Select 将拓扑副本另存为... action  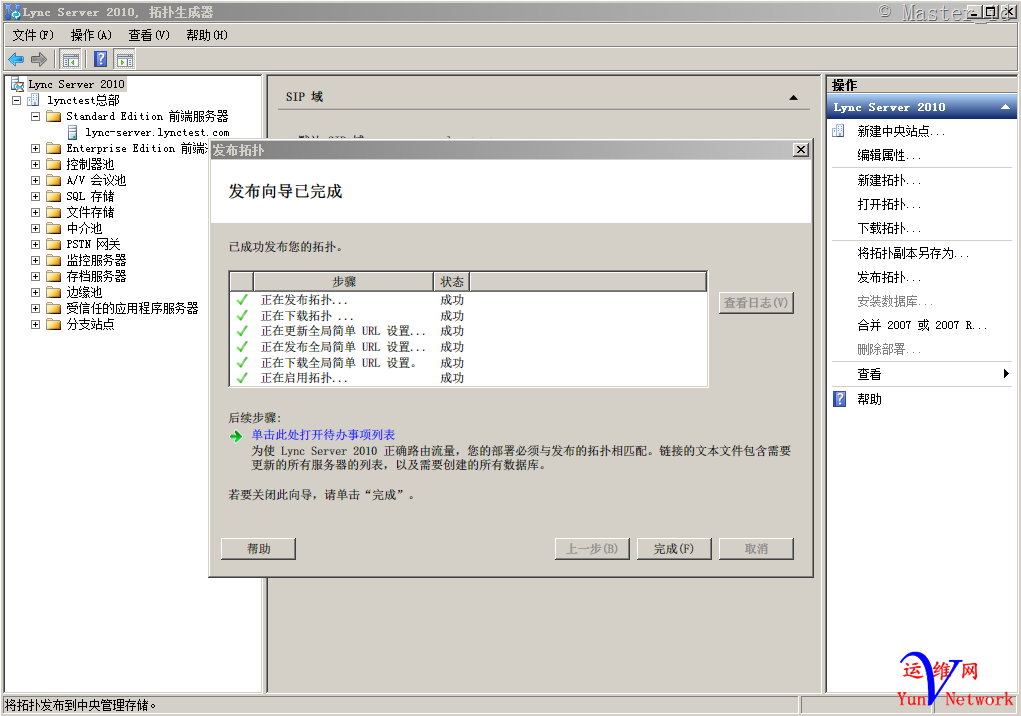[913, 253]
